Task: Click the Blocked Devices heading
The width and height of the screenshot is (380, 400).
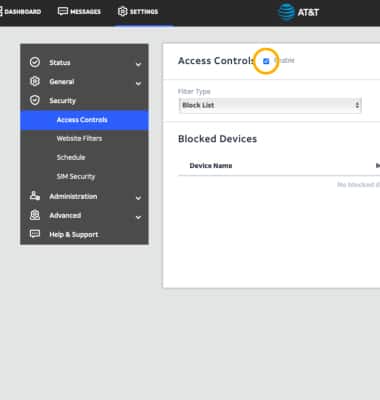Action: click(x=217, y=139)
